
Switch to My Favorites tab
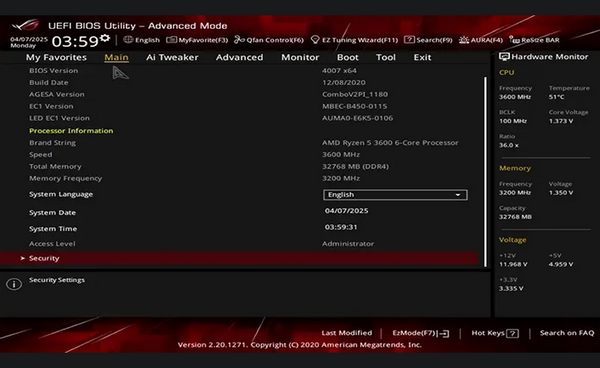click(x=56, y=57)
